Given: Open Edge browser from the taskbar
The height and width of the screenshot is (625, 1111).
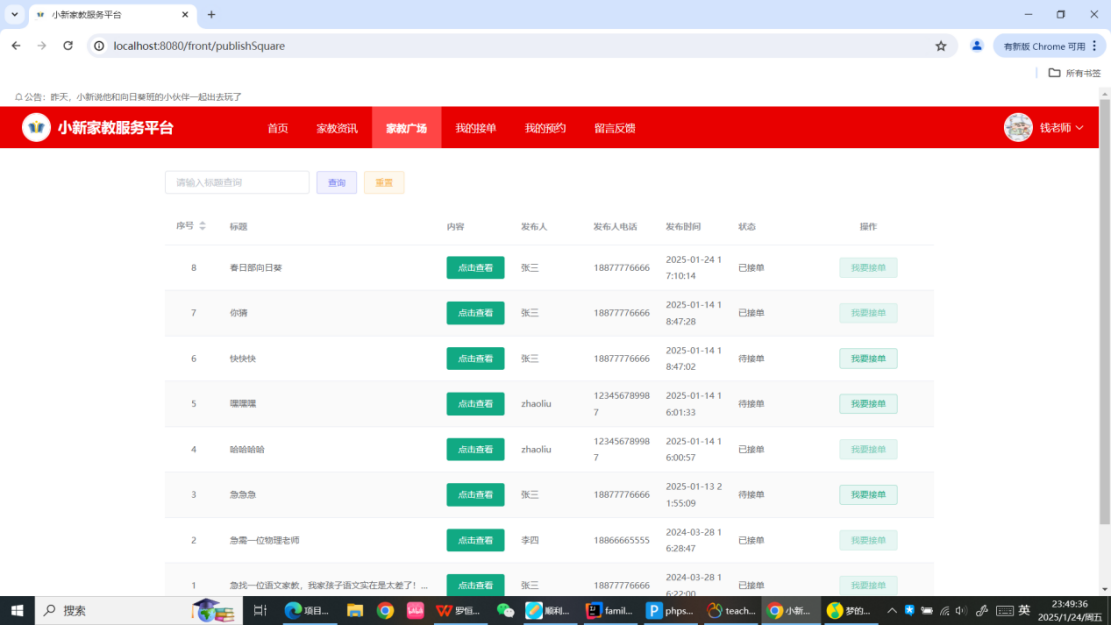Looking at the screenshot, I should [x=307, y=610].
